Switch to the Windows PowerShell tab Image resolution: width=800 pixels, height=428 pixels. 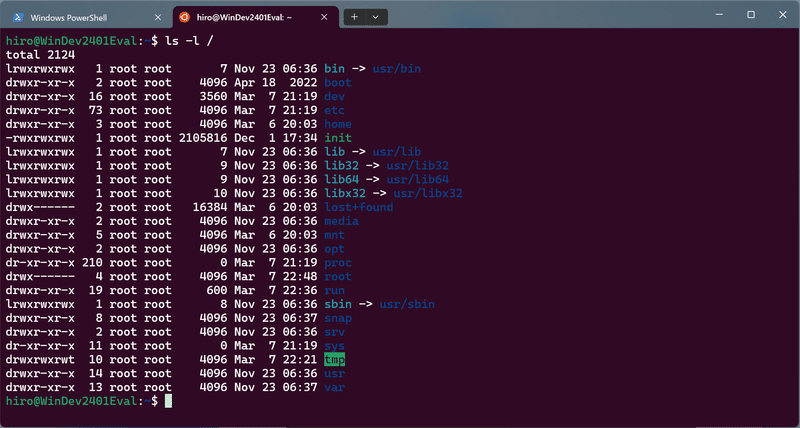pos(87,17)
